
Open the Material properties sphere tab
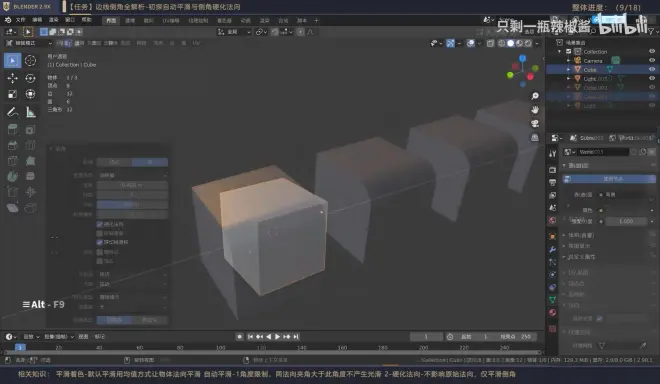coord(553,312)
